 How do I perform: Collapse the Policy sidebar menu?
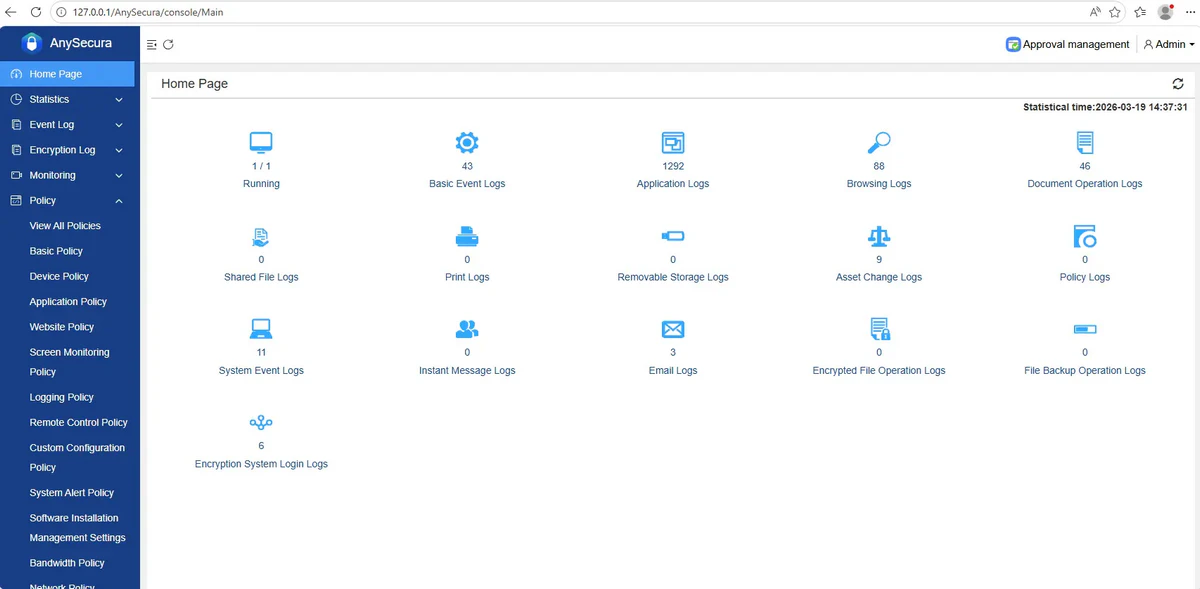click(x=67, y=200)
